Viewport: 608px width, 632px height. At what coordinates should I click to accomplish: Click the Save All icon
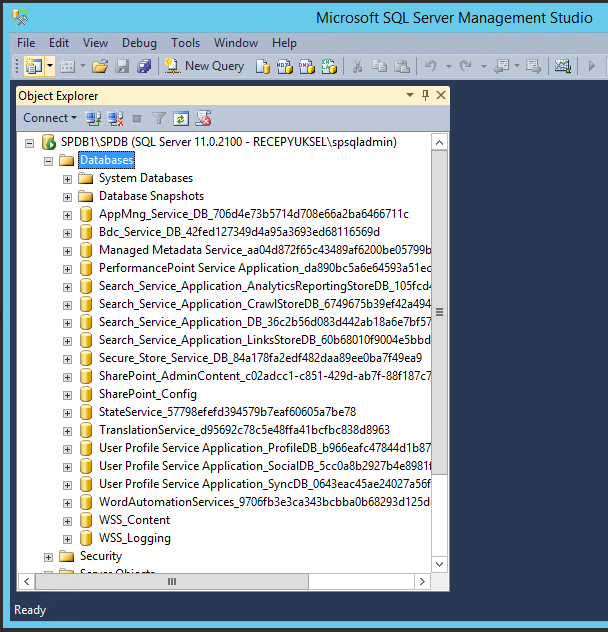144,66
